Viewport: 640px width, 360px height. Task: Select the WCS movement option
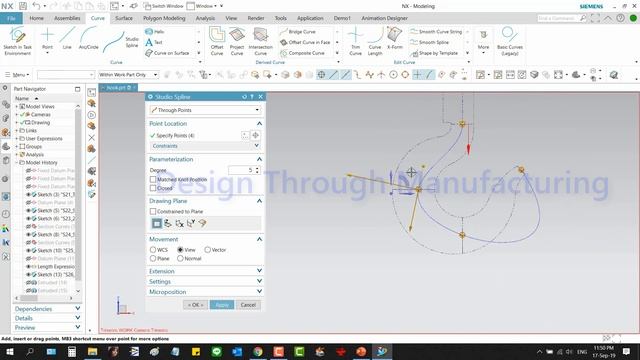[153, 250]
